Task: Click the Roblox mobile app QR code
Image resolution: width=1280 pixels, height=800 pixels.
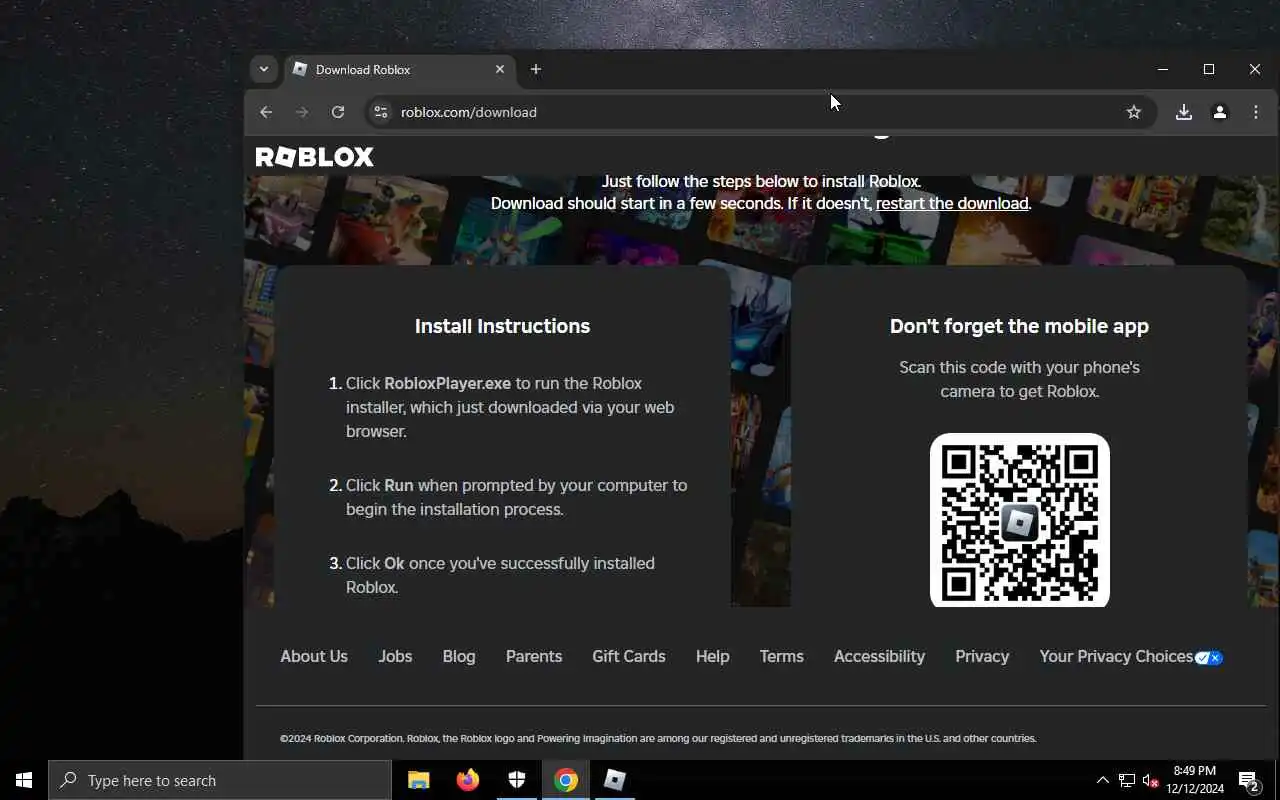Action: 1020,520
